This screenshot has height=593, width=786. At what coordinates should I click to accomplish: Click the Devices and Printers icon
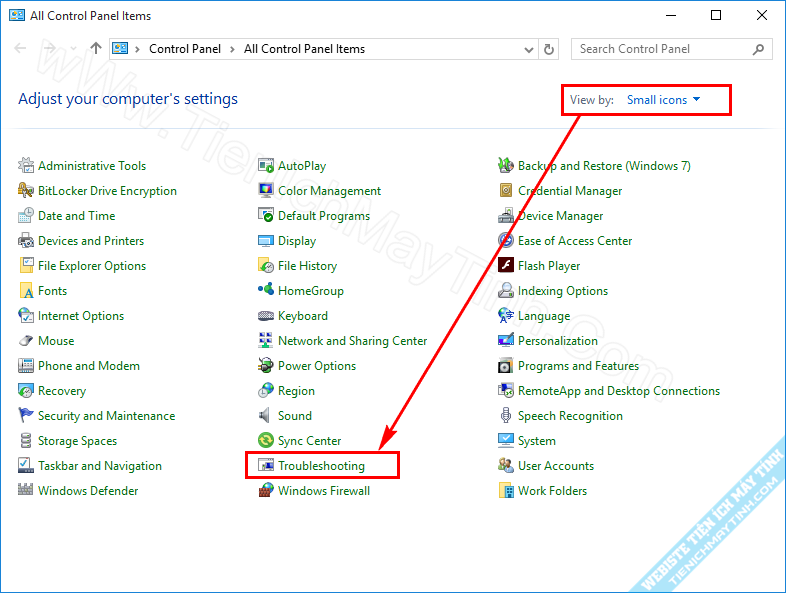click(x=26, y=241)
